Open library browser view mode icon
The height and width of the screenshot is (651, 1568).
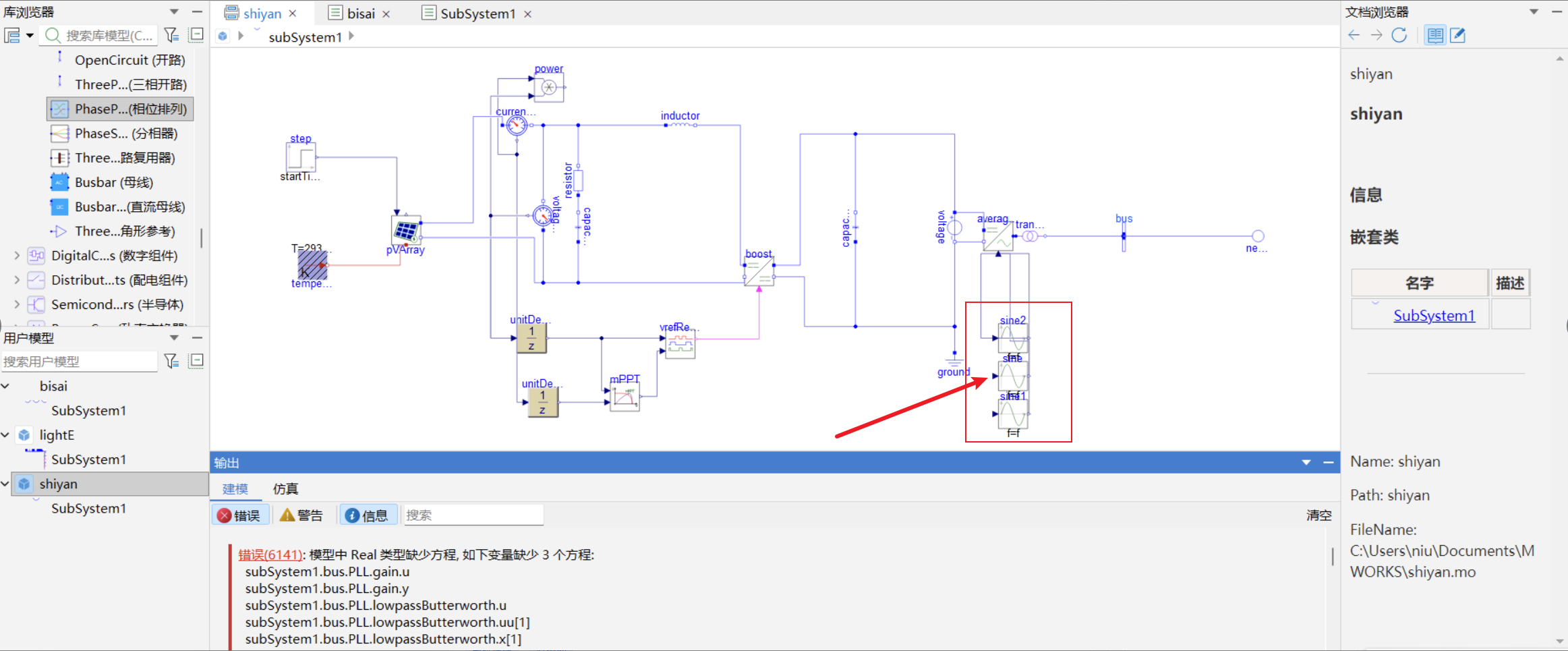point(12,35)
